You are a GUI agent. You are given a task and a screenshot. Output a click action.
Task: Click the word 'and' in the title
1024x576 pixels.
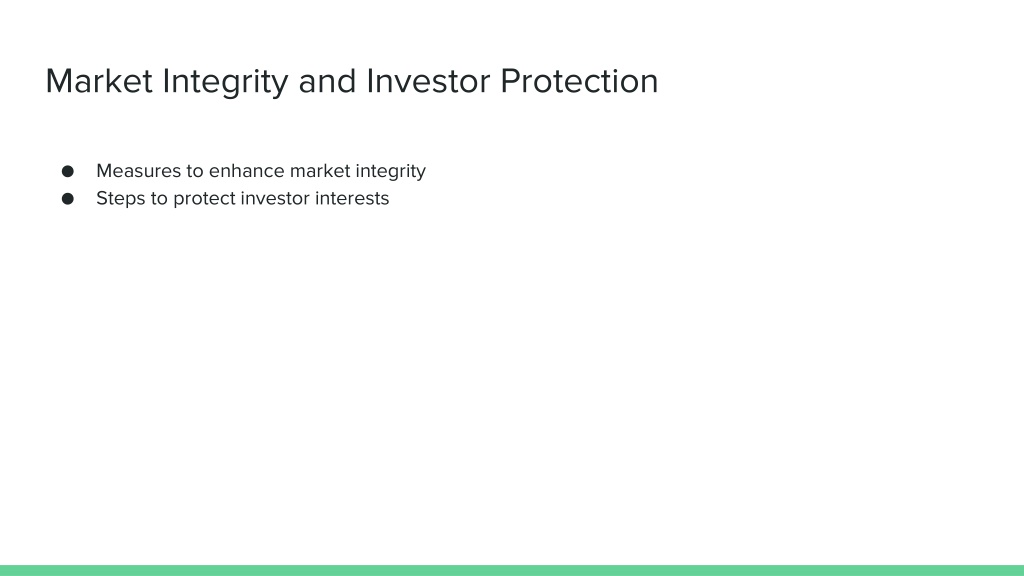tap(327, 81)
